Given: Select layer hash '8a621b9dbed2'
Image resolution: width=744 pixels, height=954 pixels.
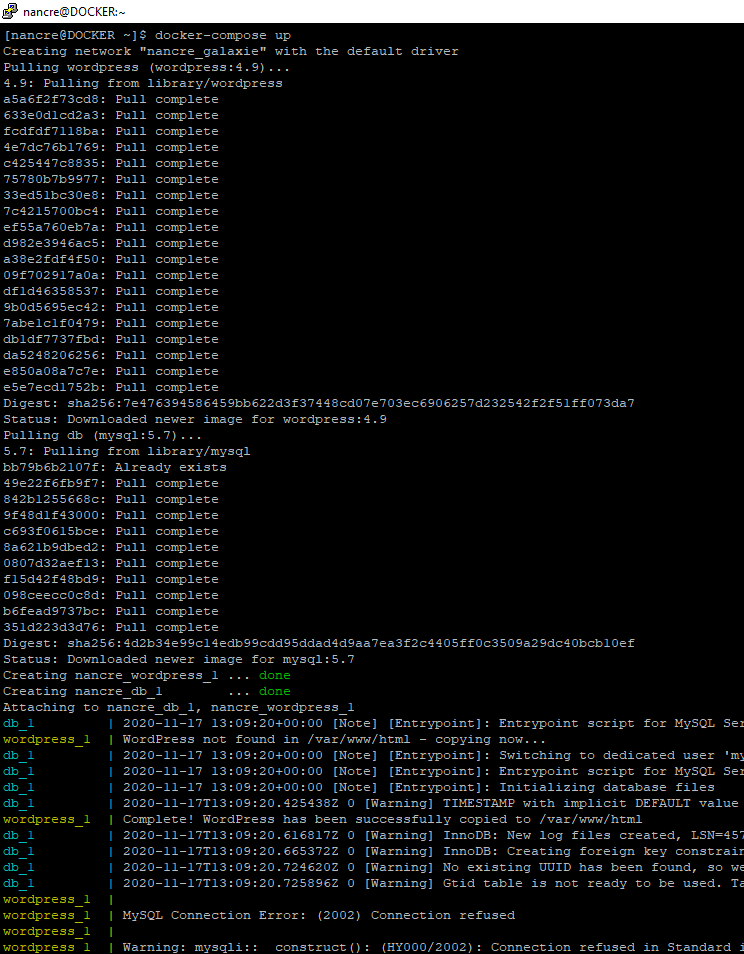Looking at the screenshot, I should [50, 547].
